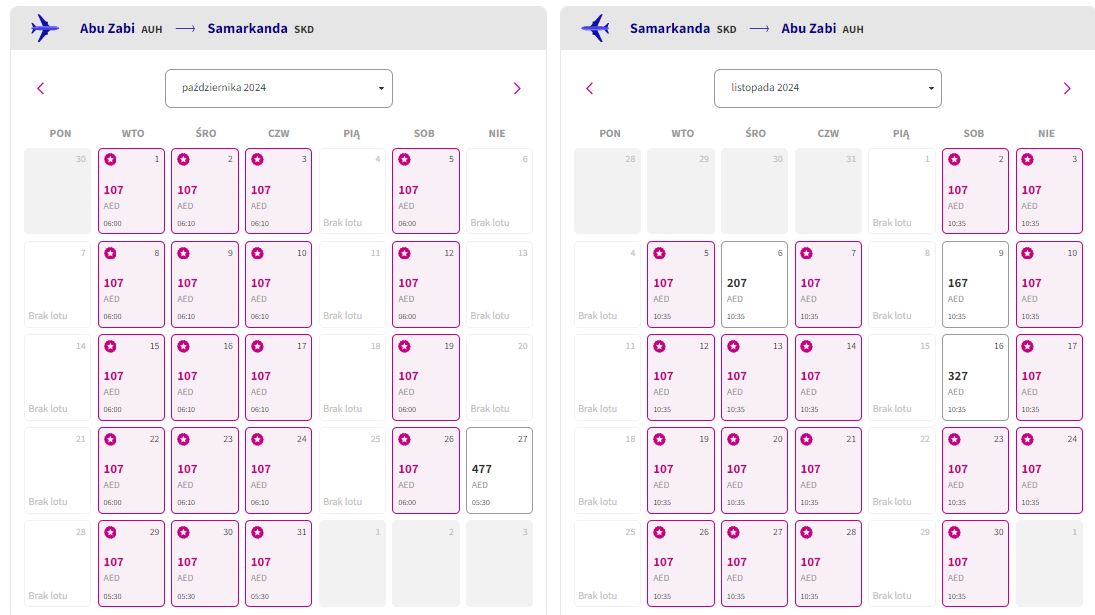Click the outbound flight airplane icon
The width and height of the screenshot is (1095, 615).
(x=45, y=29)
